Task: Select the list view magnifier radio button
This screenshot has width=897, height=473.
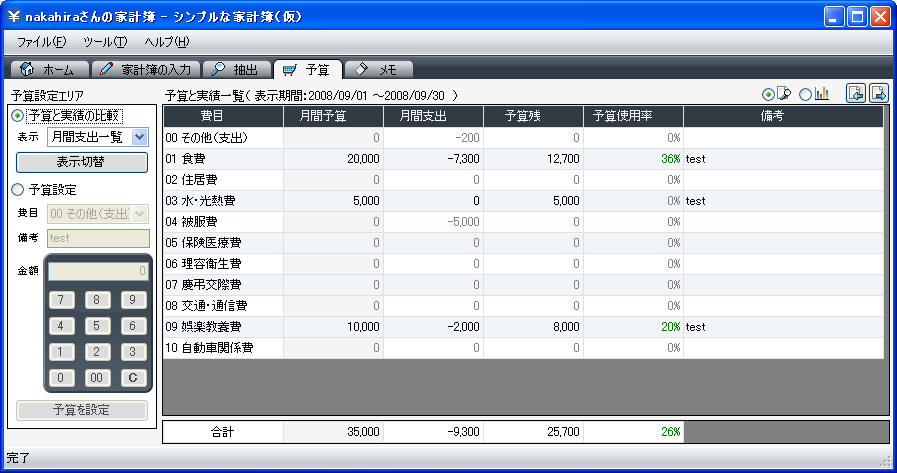Action: [x=768, y=94]
